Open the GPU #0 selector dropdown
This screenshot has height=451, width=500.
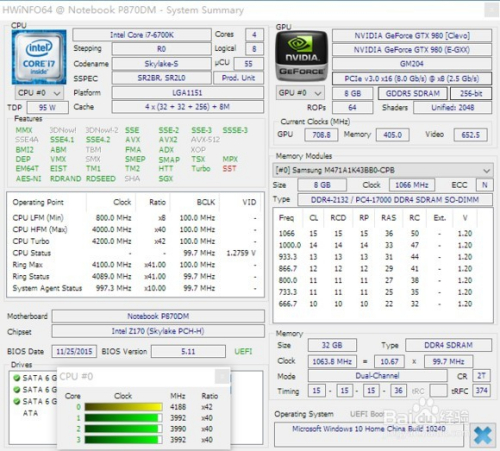[x=300, y=93]
